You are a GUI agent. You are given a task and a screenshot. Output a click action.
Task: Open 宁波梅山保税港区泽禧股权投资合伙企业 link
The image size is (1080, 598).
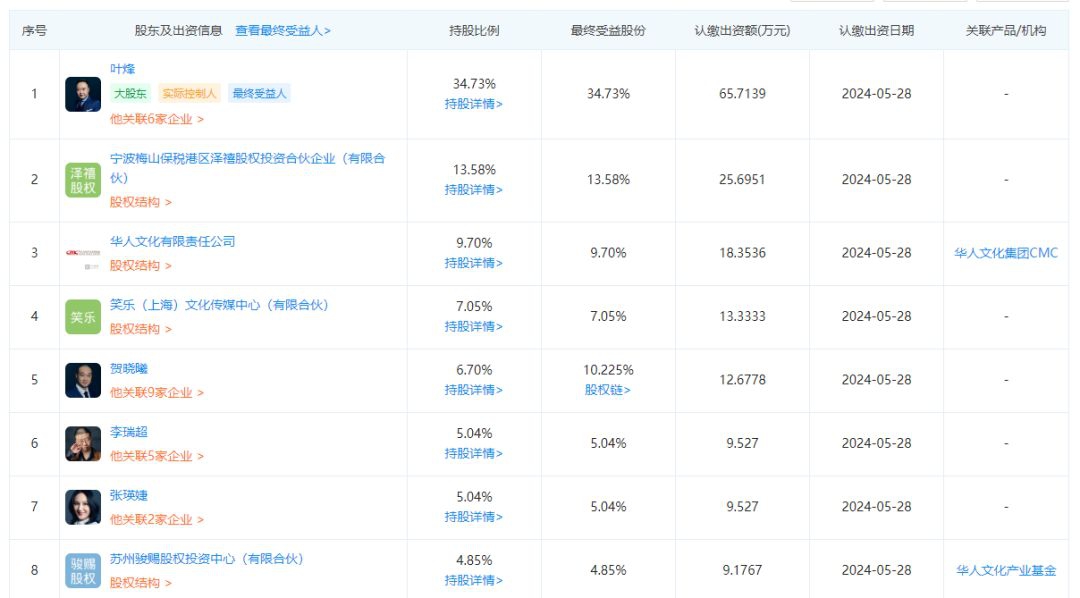tap(247, 168)
